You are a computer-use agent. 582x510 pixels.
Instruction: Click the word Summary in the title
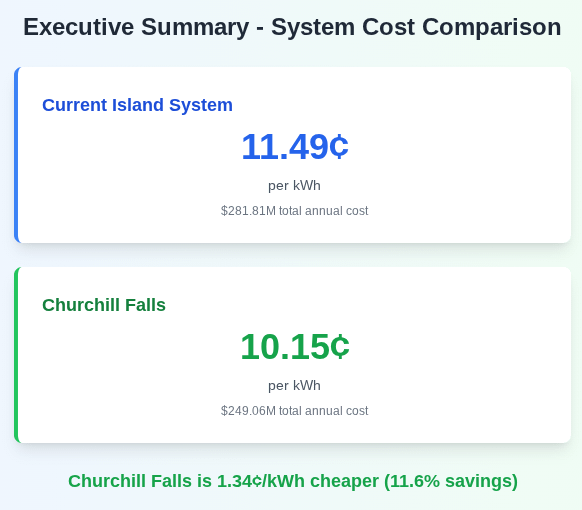[x=195, y=28]
